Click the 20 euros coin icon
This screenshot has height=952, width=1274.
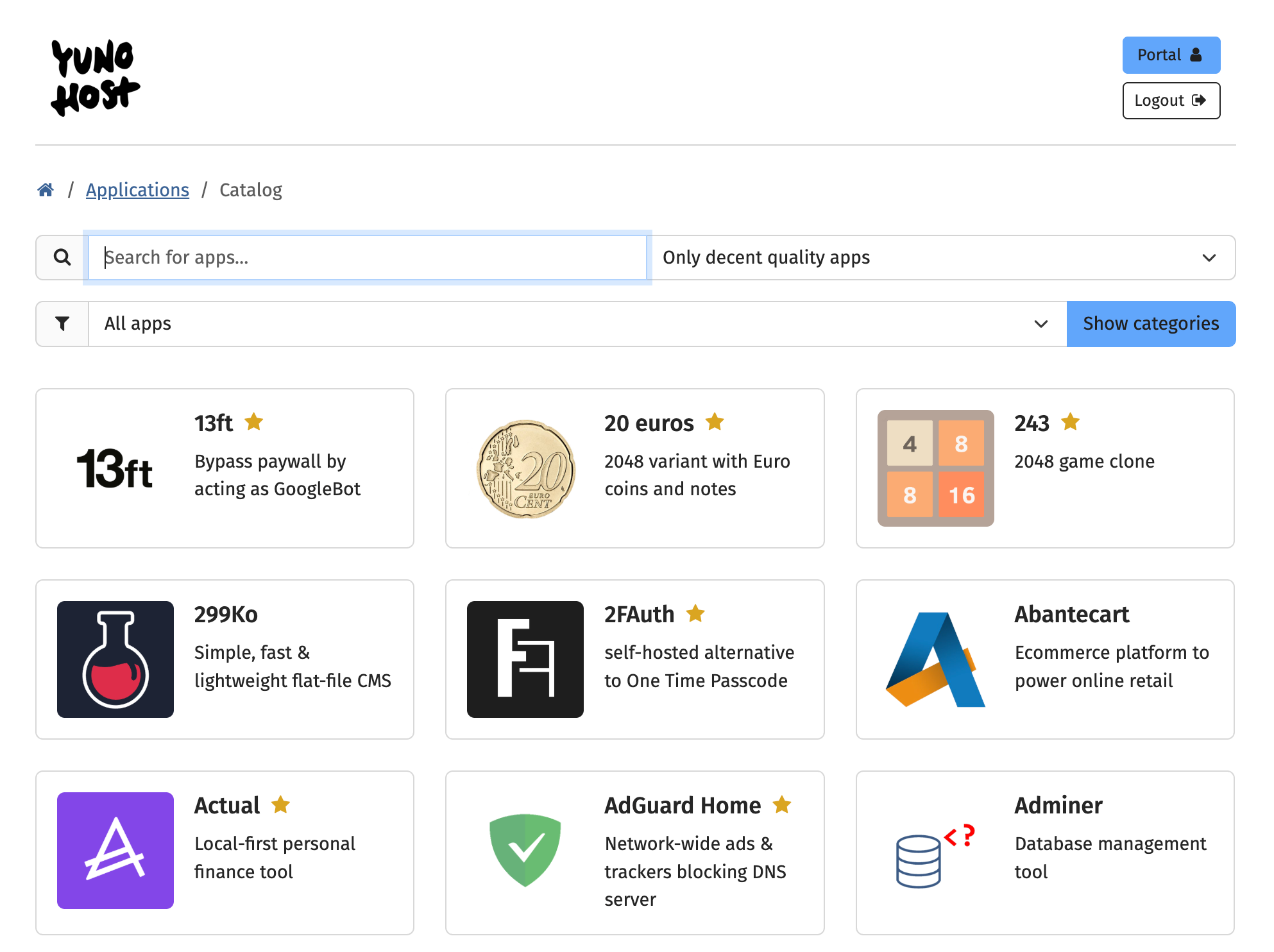pos(525,468)
